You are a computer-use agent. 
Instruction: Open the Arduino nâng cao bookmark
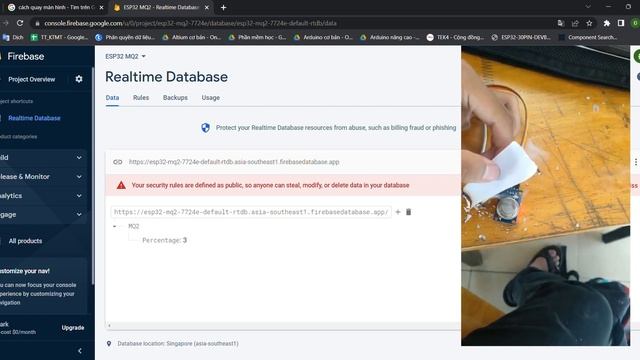pyautogui.click(x=390, y=37)
